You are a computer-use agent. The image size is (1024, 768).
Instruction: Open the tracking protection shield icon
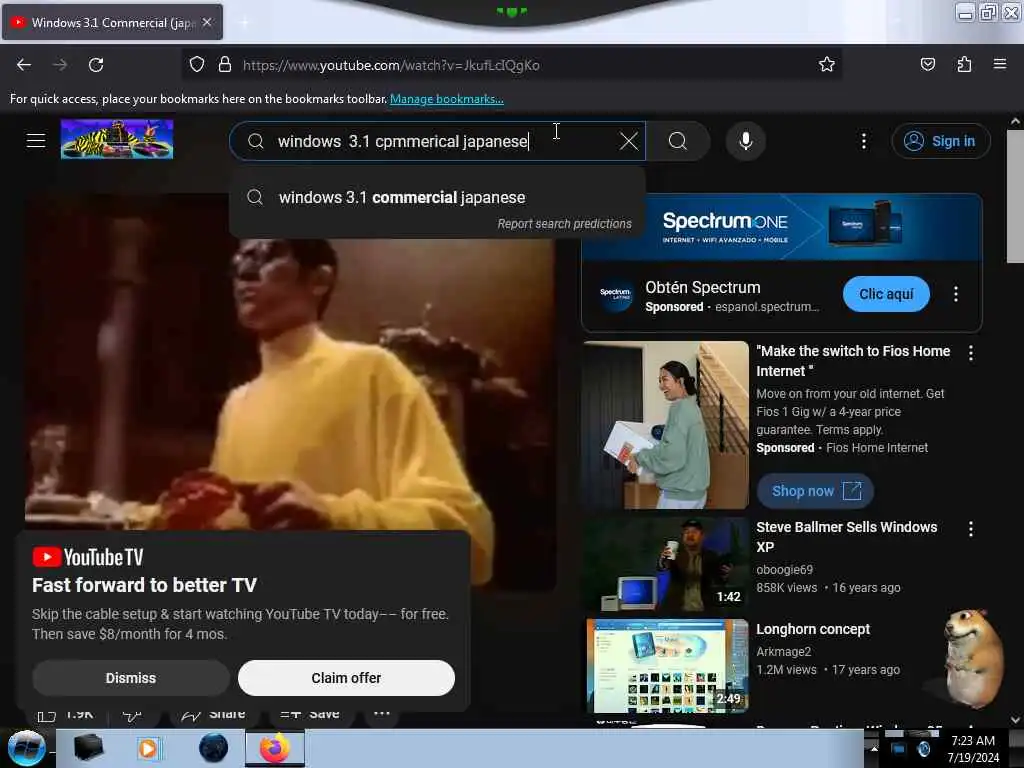(x=197, y=65)
